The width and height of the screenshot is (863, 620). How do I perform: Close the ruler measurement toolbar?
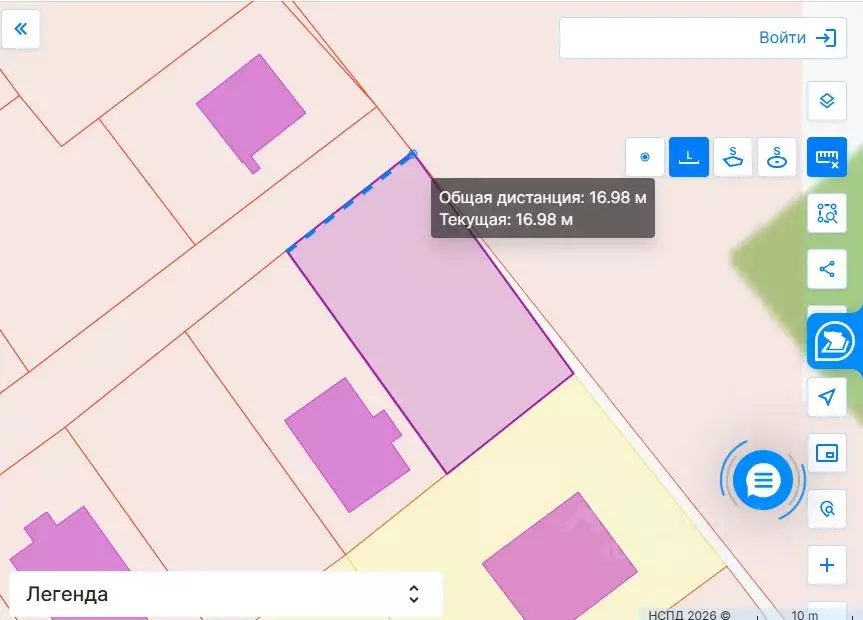click(826, 157)
